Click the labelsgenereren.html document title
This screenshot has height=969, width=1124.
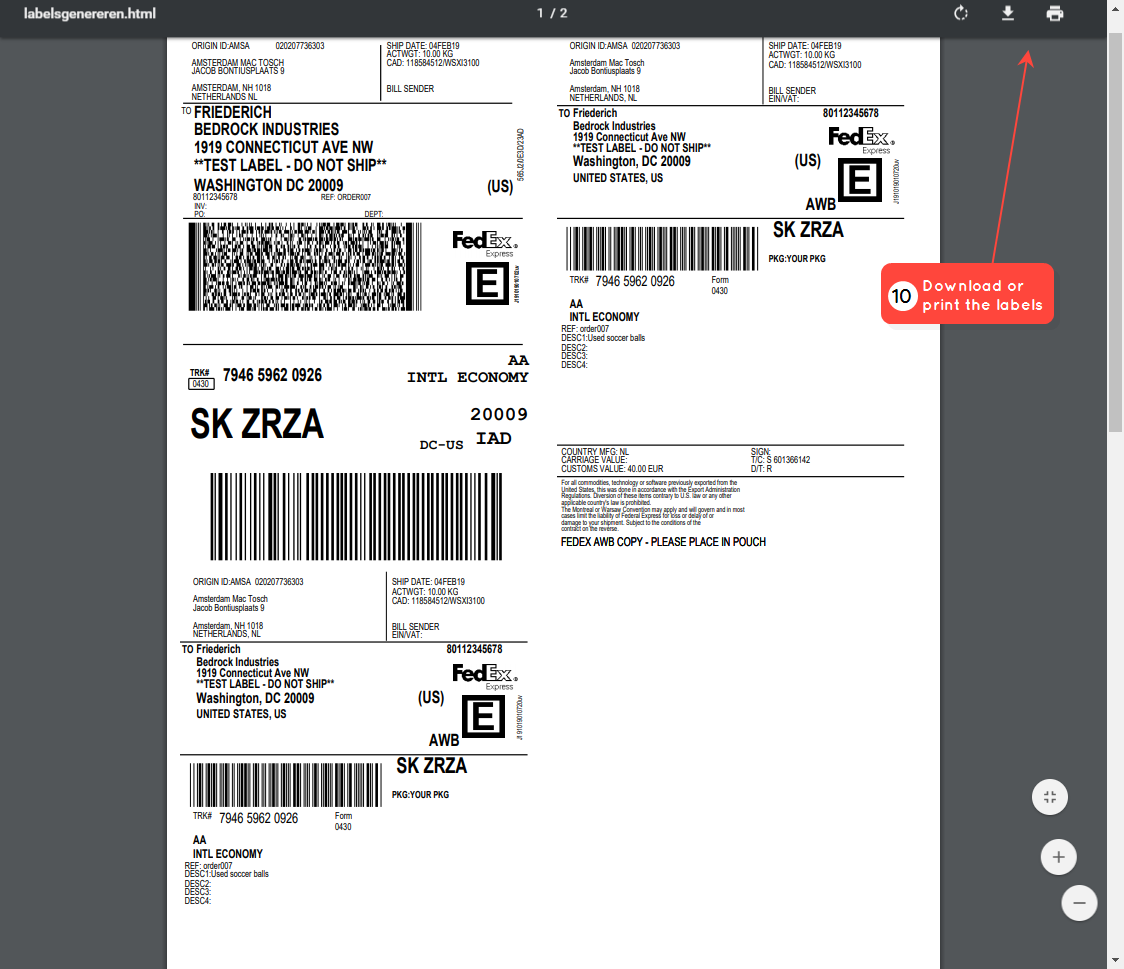(x=90, y=14)
